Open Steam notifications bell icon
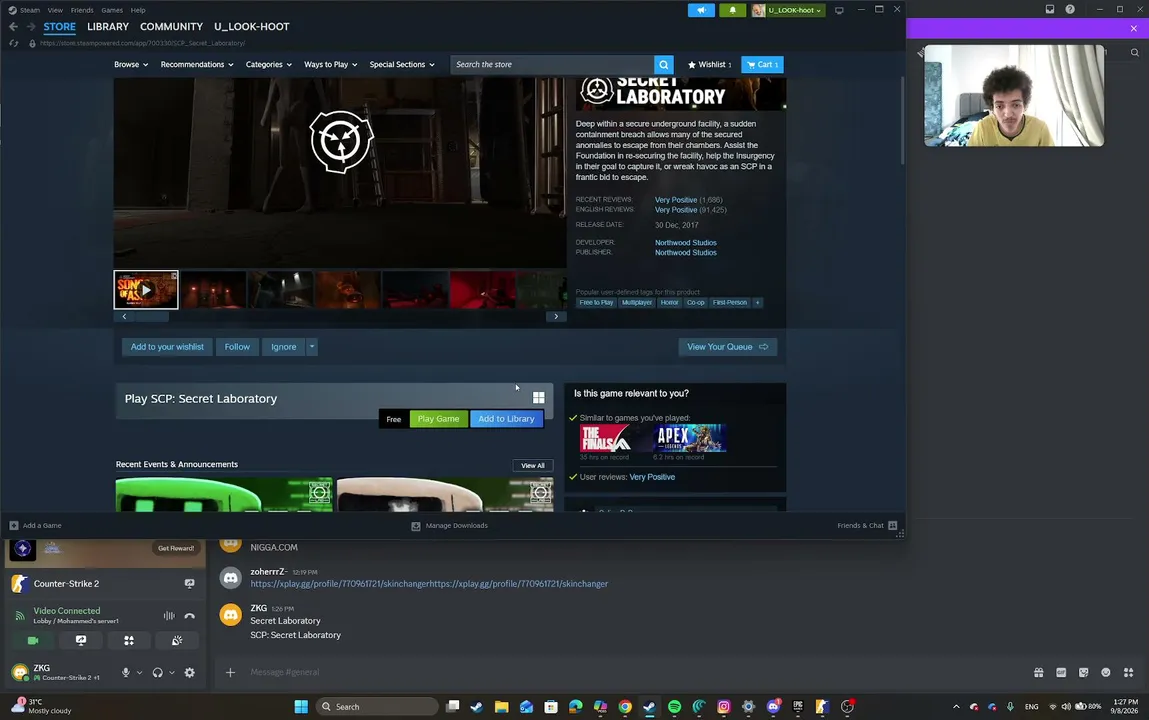This screenshot has width=1149, height=720. click(x=732, y=10)
